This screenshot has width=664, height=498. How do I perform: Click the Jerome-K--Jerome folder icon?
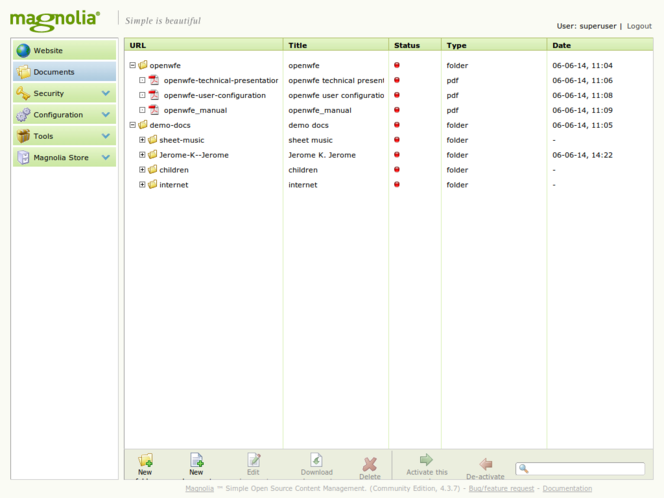click(x=153, y=155)
